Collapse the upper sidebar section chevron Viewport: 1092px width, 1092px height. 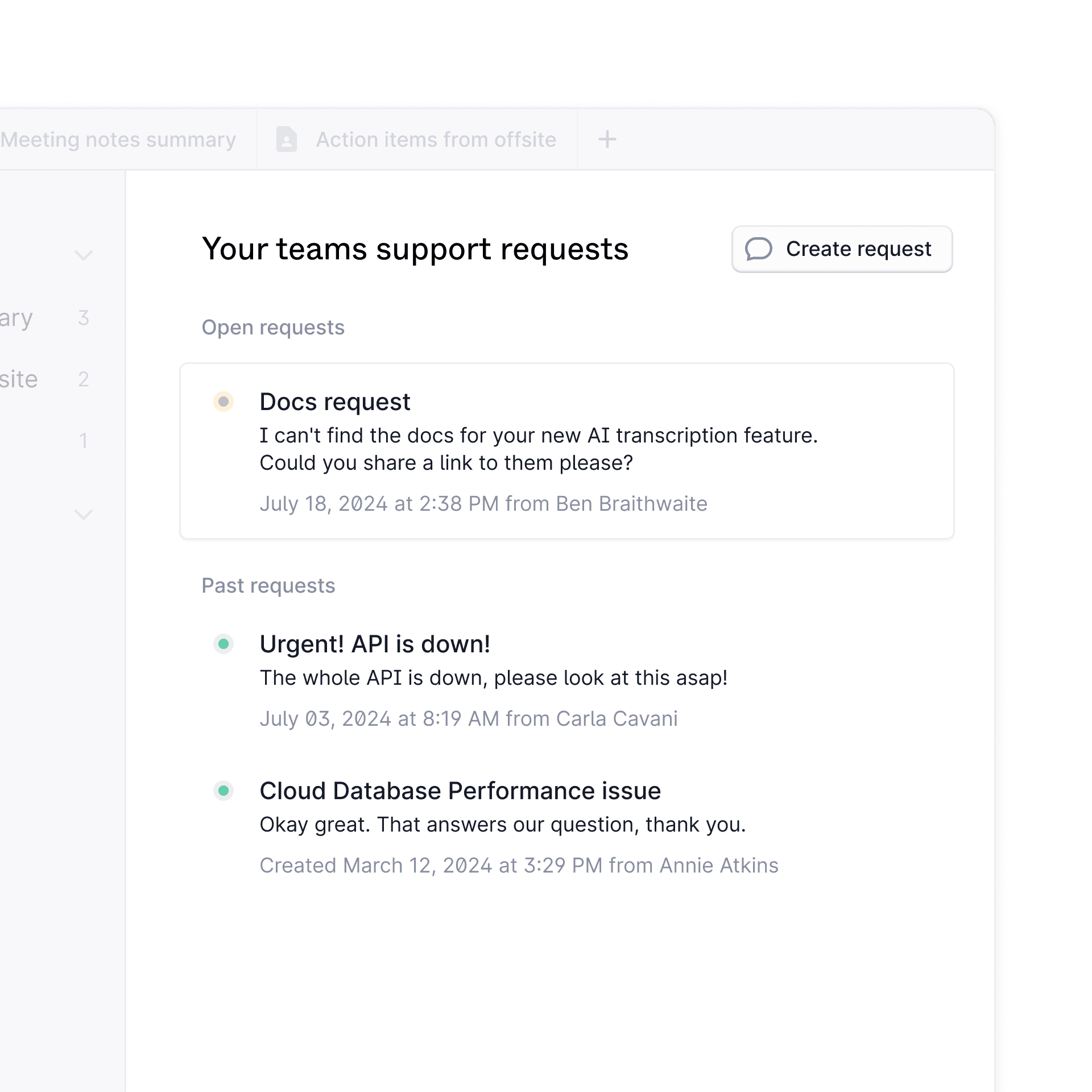[84, 255]
